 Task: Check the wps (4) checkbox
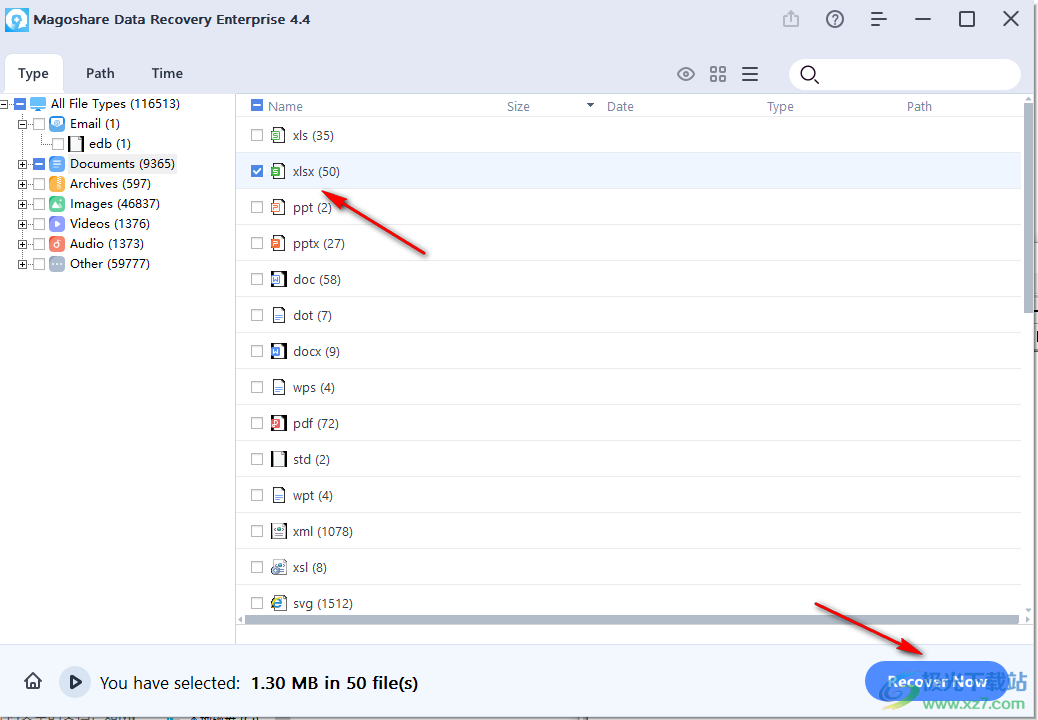(257, 387)
